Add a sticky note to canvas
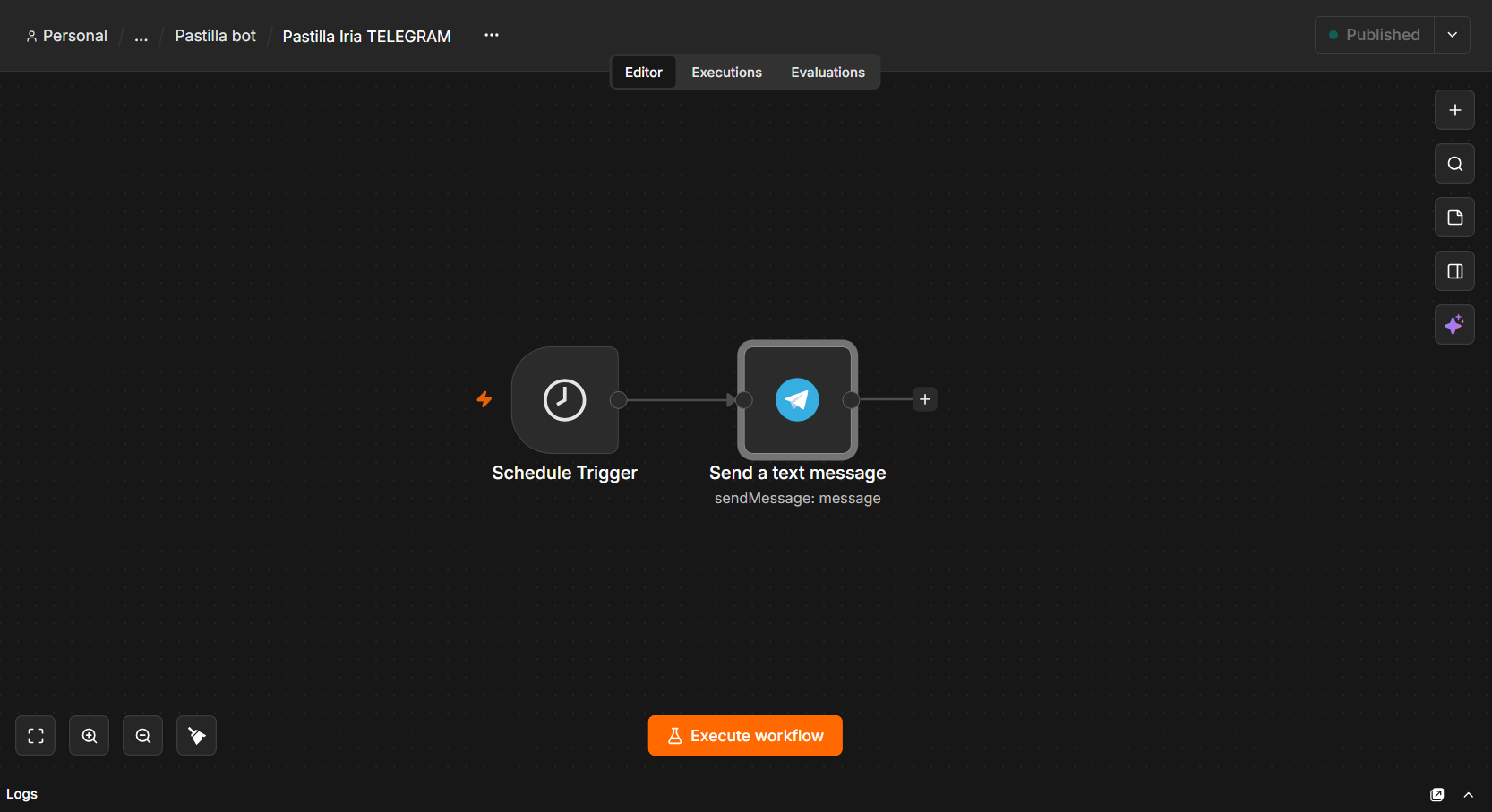 [x=1454, y=218]
